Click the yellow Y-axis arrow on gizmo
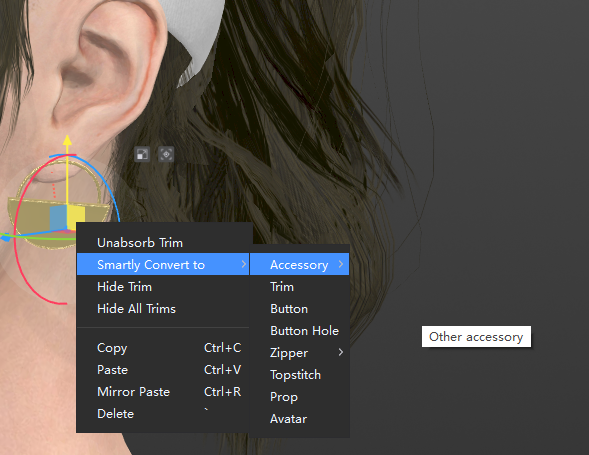The image size is (589, 455). point(67,140)
